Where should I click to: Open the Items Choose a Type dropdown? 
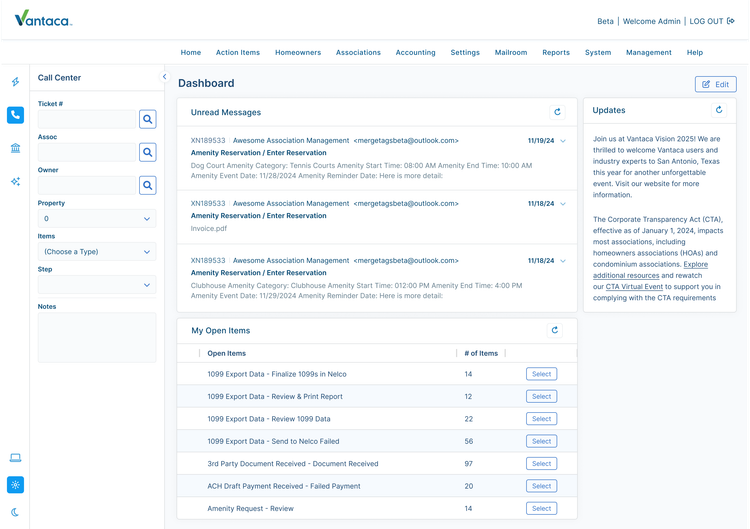[x=97, y=252]
